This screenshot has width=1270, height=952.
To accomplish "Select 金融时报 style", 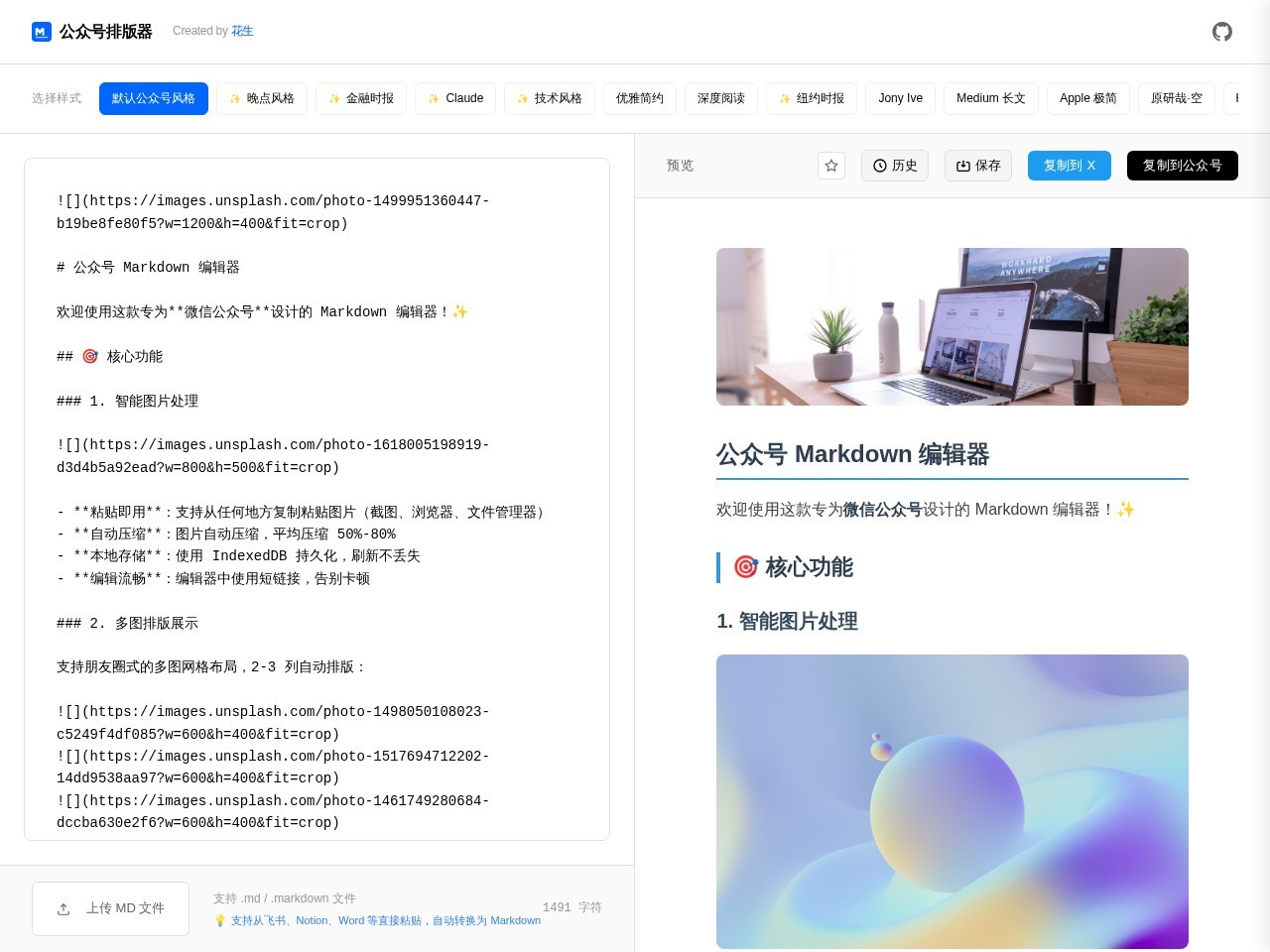I will [361, 98].
